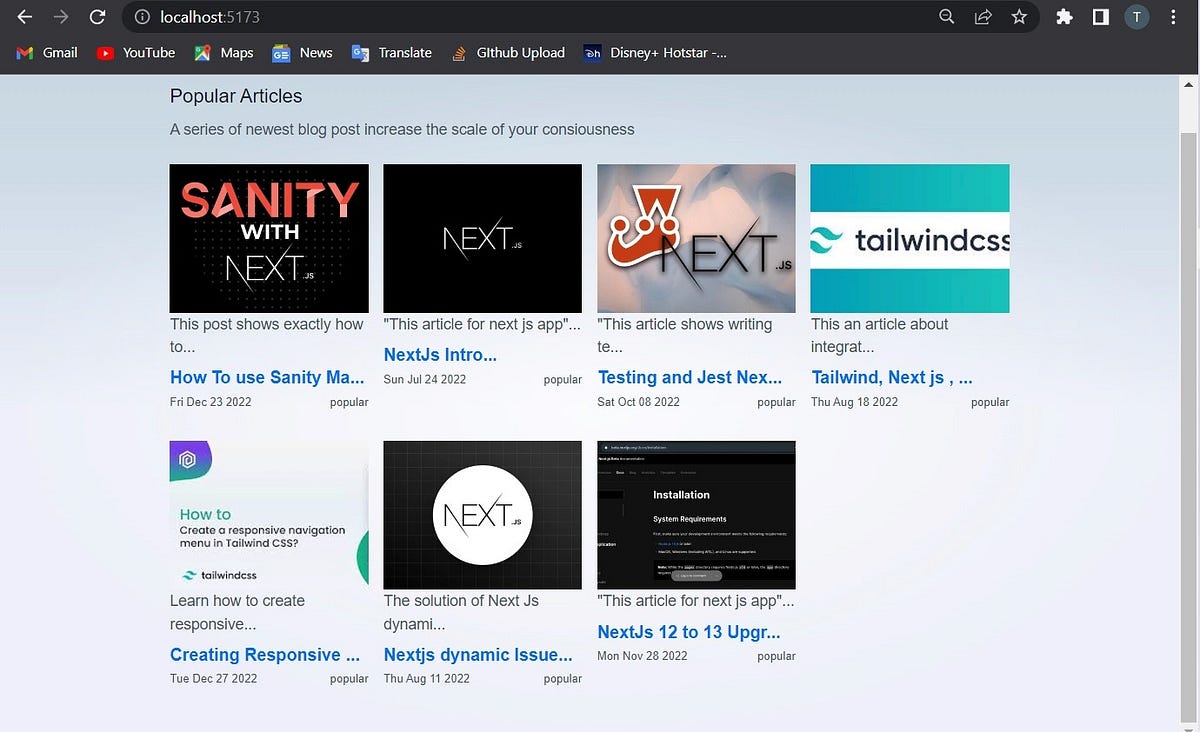Click the share icon next to the address bar
This screenshot has width=1200, height=732.
pos(982,16)
